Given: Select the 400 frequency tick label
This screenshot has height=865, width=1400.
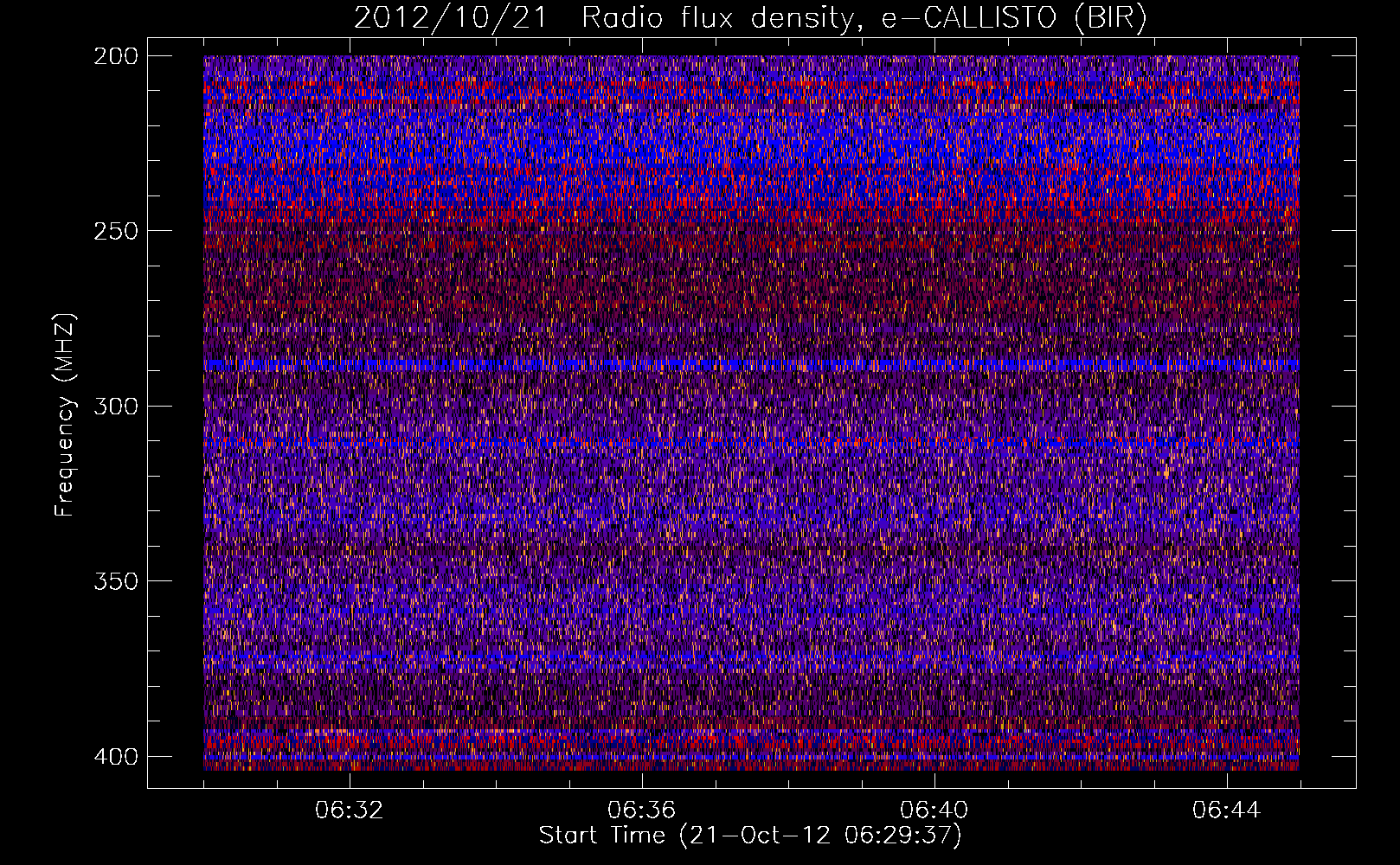Looking at the screenshot, I should pyautogui.click(x=114, y=756).
